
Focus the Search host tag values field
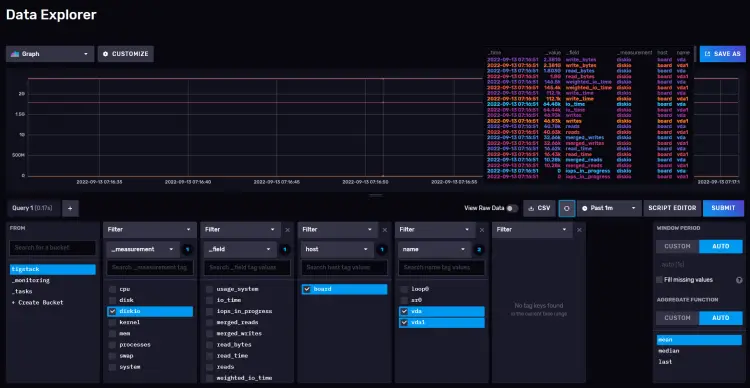tap(344, 267)
